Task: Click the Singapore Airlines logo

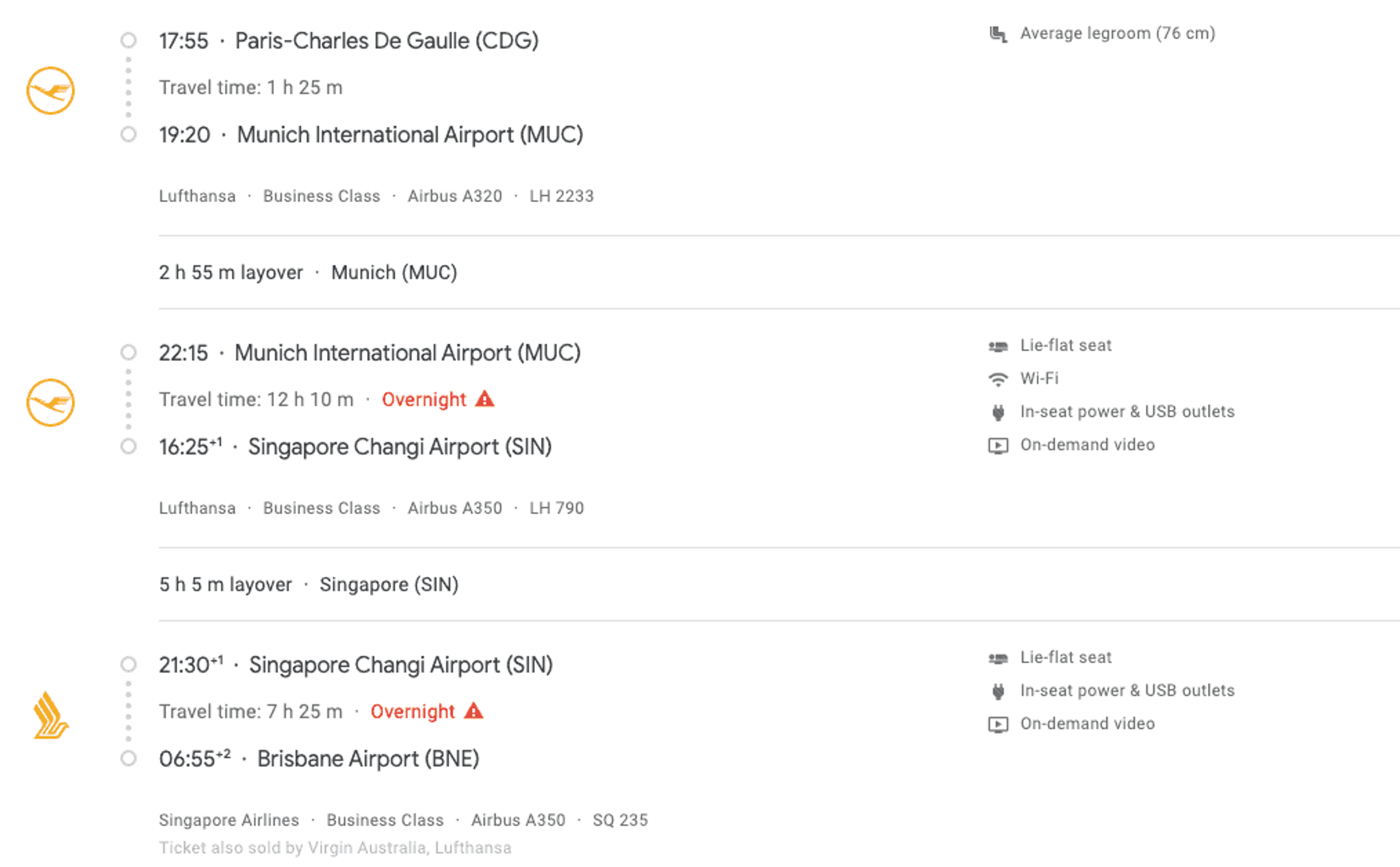Action: (x=50, y=715)
